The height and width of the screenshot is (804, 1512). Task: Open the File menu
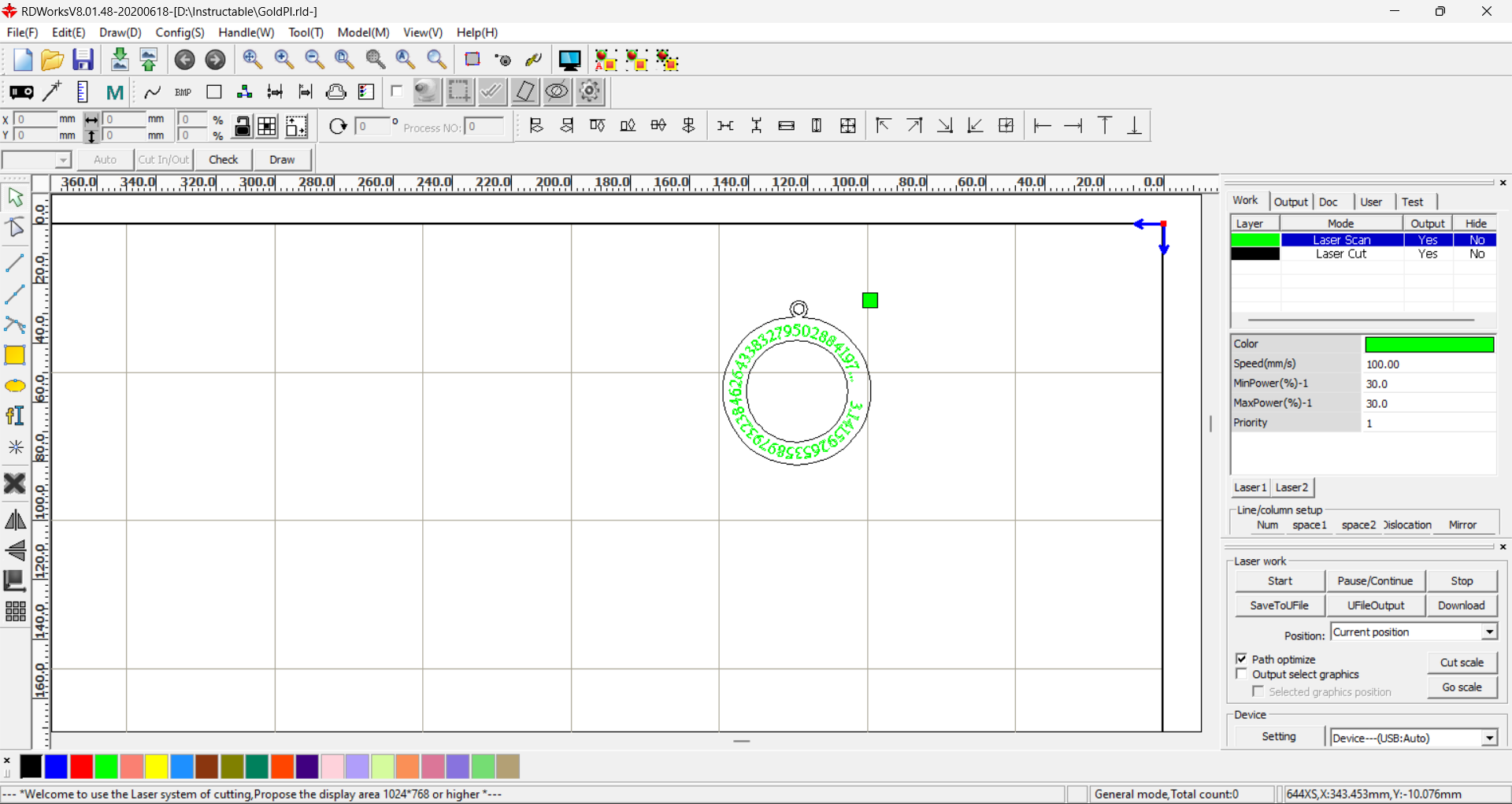pos(22,32)
